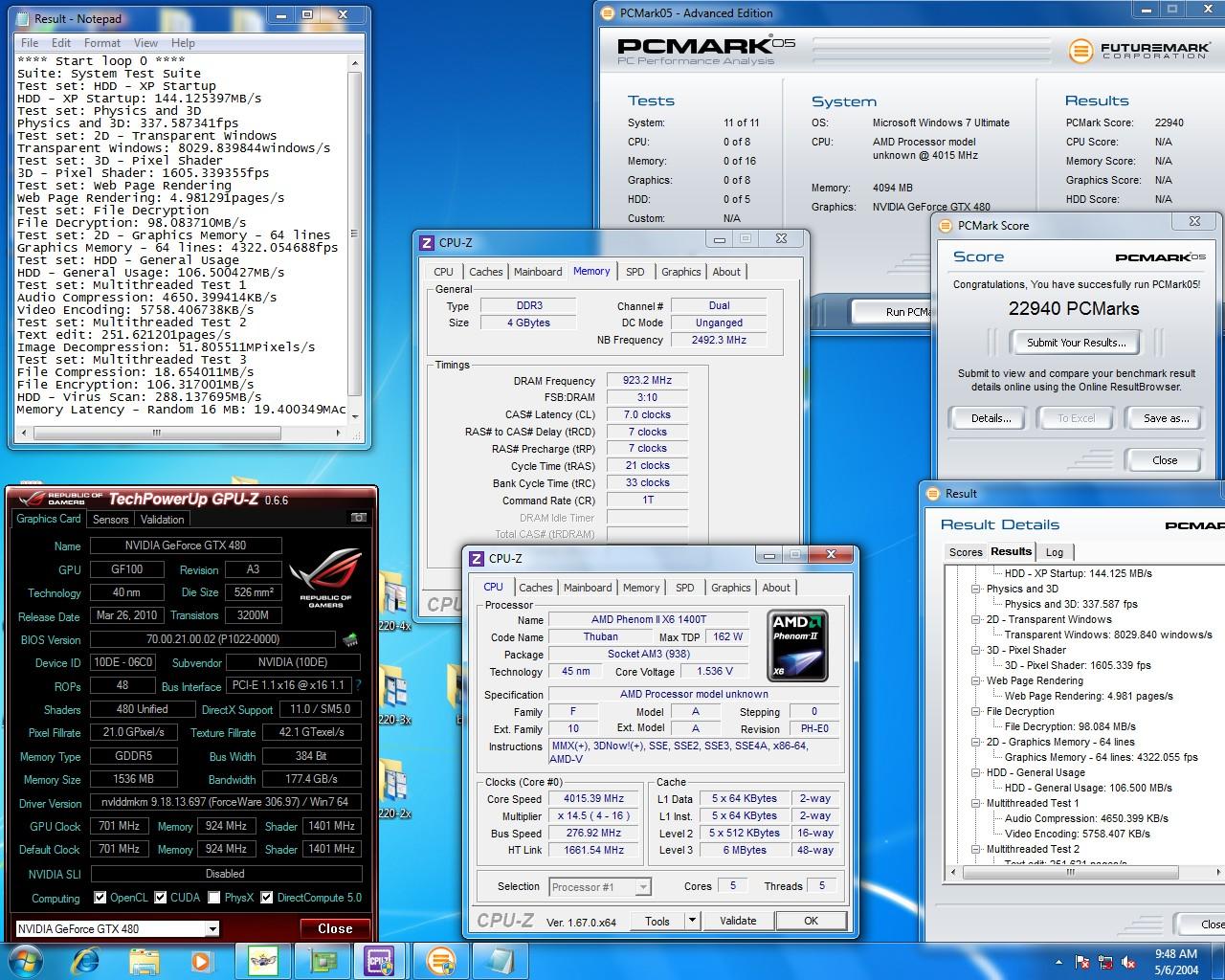The height and width of the screenshot is (980, 1225).
Task: Click the Details... button in PCMark Score
Action: pos(991,418)
